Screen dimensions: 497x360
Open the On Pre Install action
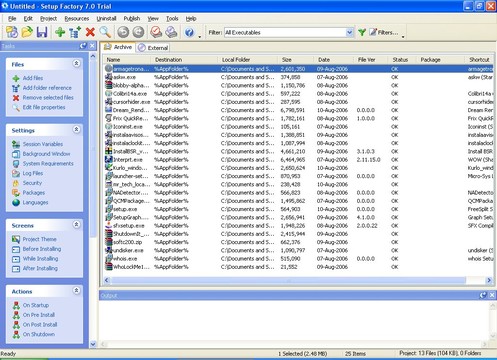click(39, 315)
